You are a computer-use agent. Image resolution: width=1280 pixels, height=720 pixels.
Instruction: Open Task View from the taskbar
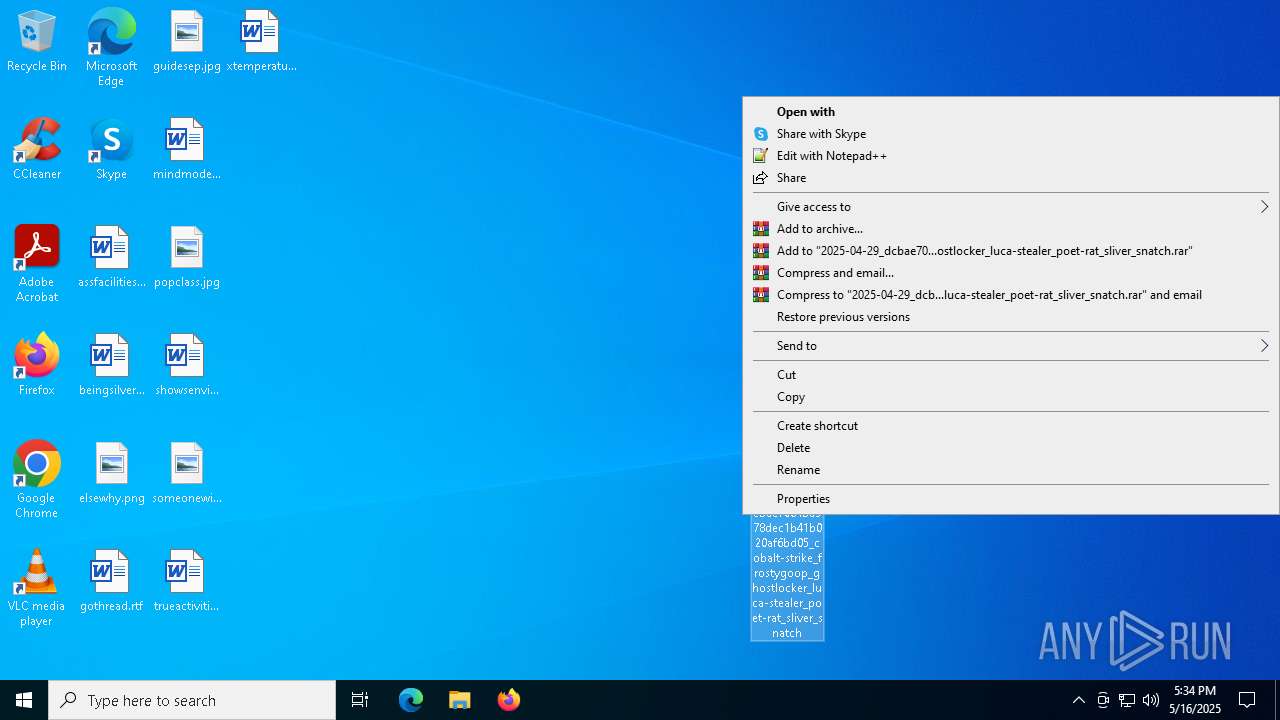pos(360,700)
